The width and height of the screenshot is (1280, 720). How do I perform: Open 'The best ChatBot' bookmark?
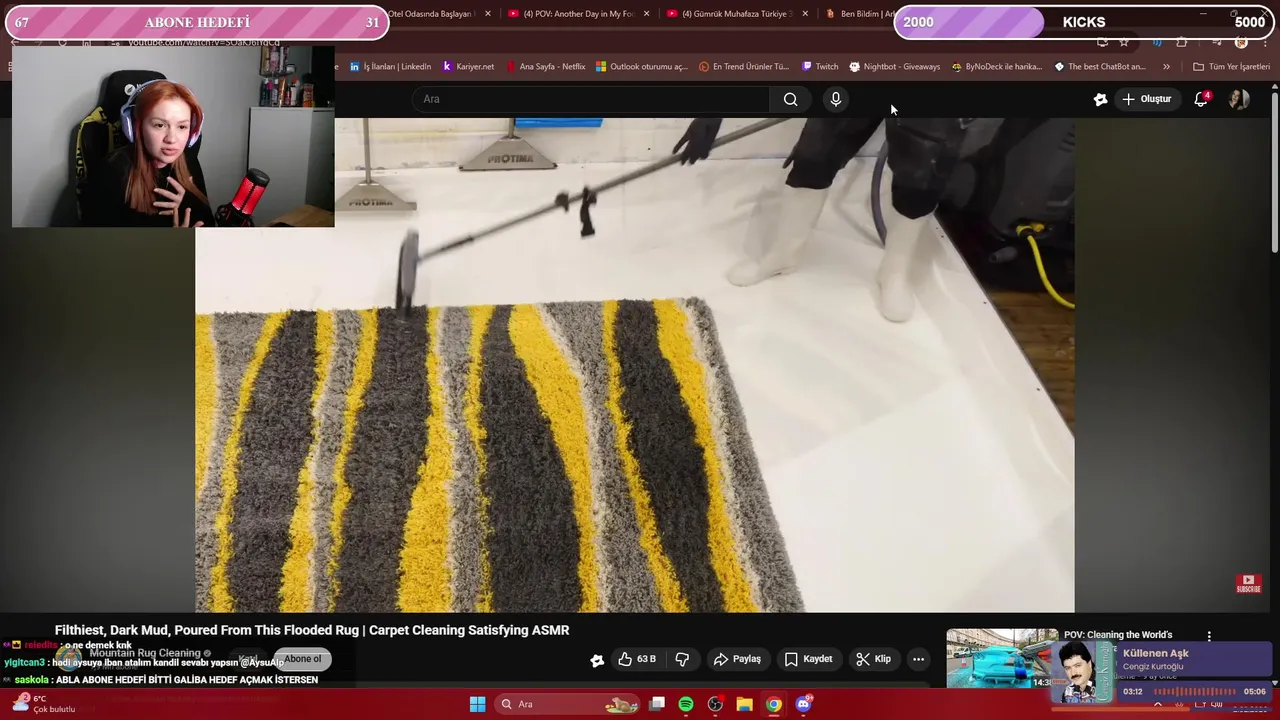click(1100, 67)
